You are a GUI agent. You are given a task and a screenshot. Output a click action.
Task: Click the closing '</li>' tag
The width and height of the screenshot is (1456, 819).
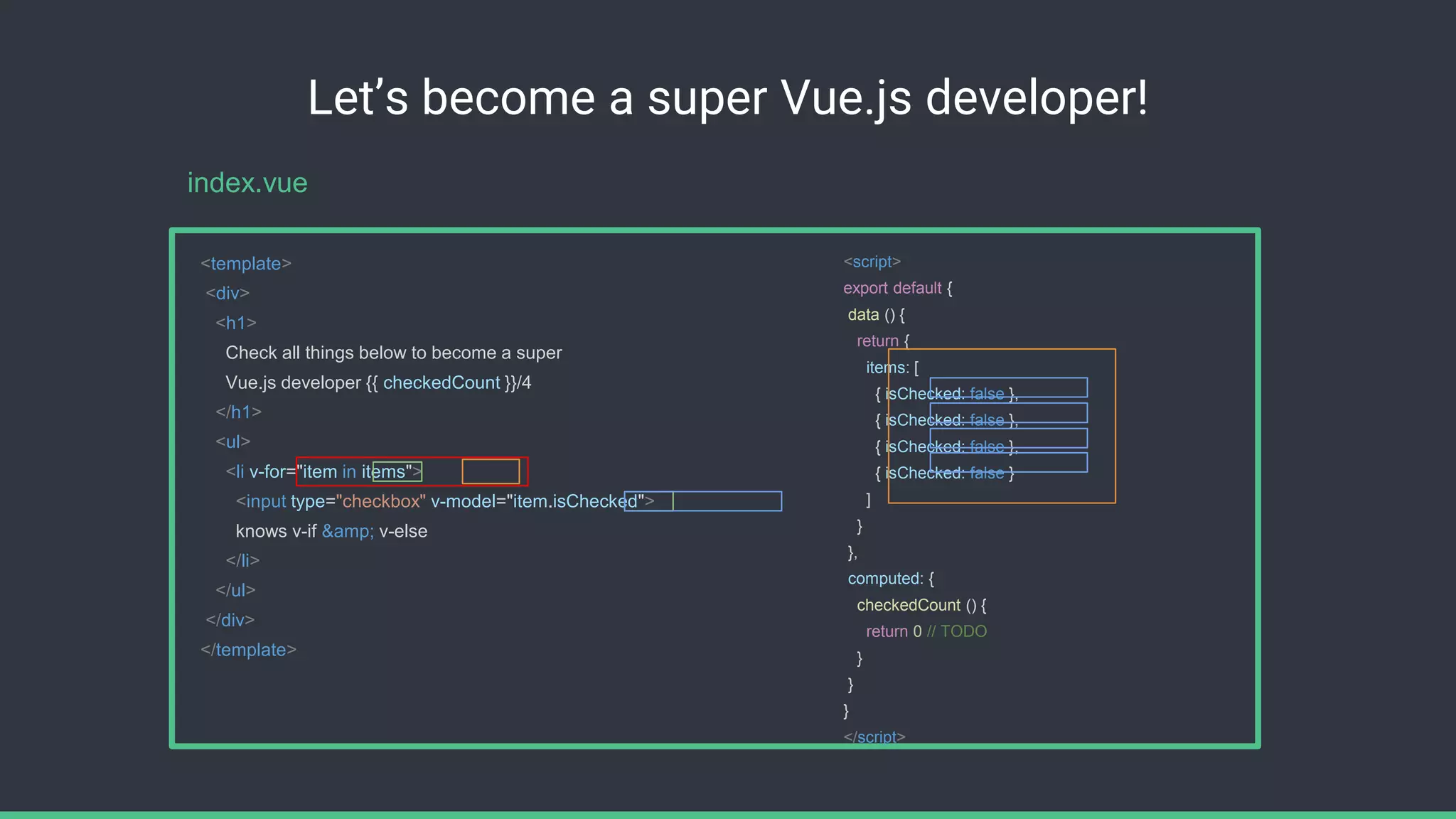[x=243, y=560]
